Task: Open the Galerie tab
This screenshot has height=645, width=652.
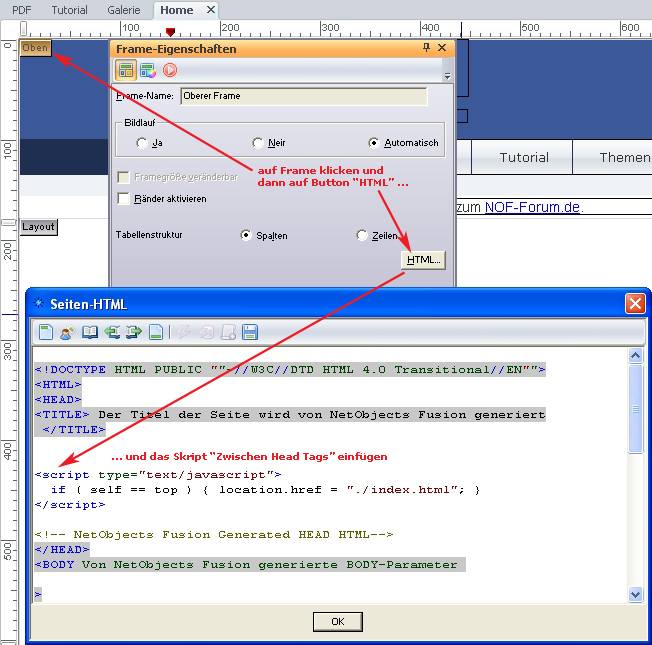Action: pyautogui.click(x=124, y=10)
